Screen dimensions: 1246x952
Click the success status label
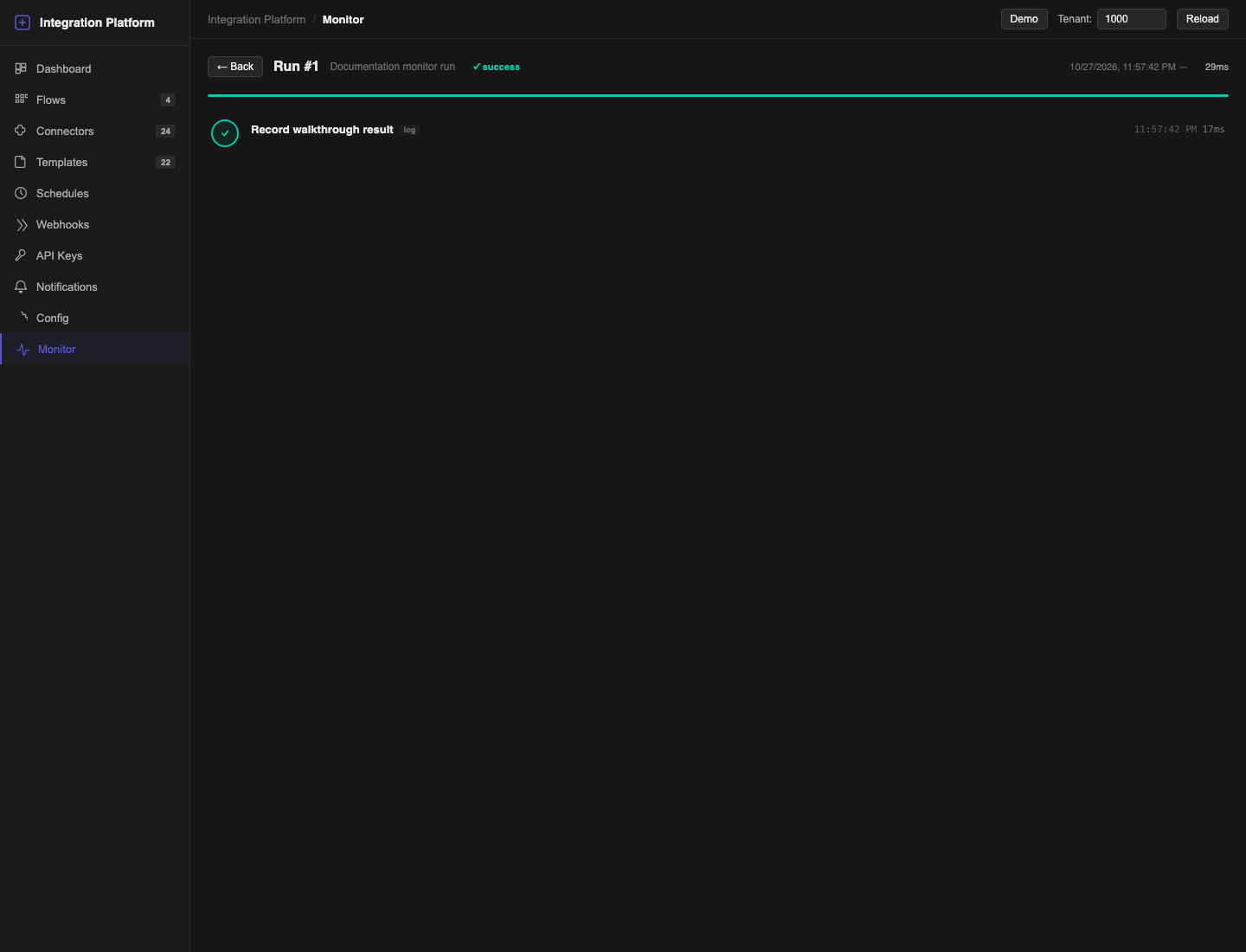(x=497, y=67)
